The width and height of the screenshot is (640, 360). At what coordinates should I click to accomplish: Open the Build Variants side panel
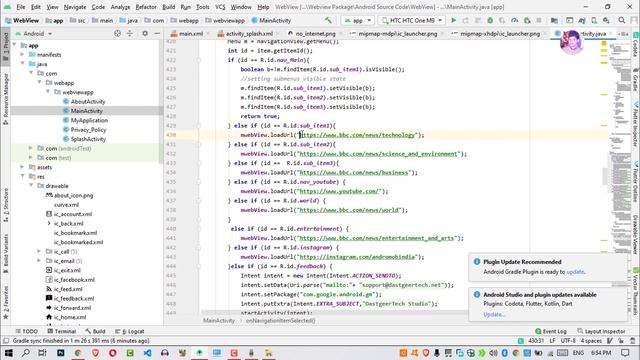coord(6,254)
